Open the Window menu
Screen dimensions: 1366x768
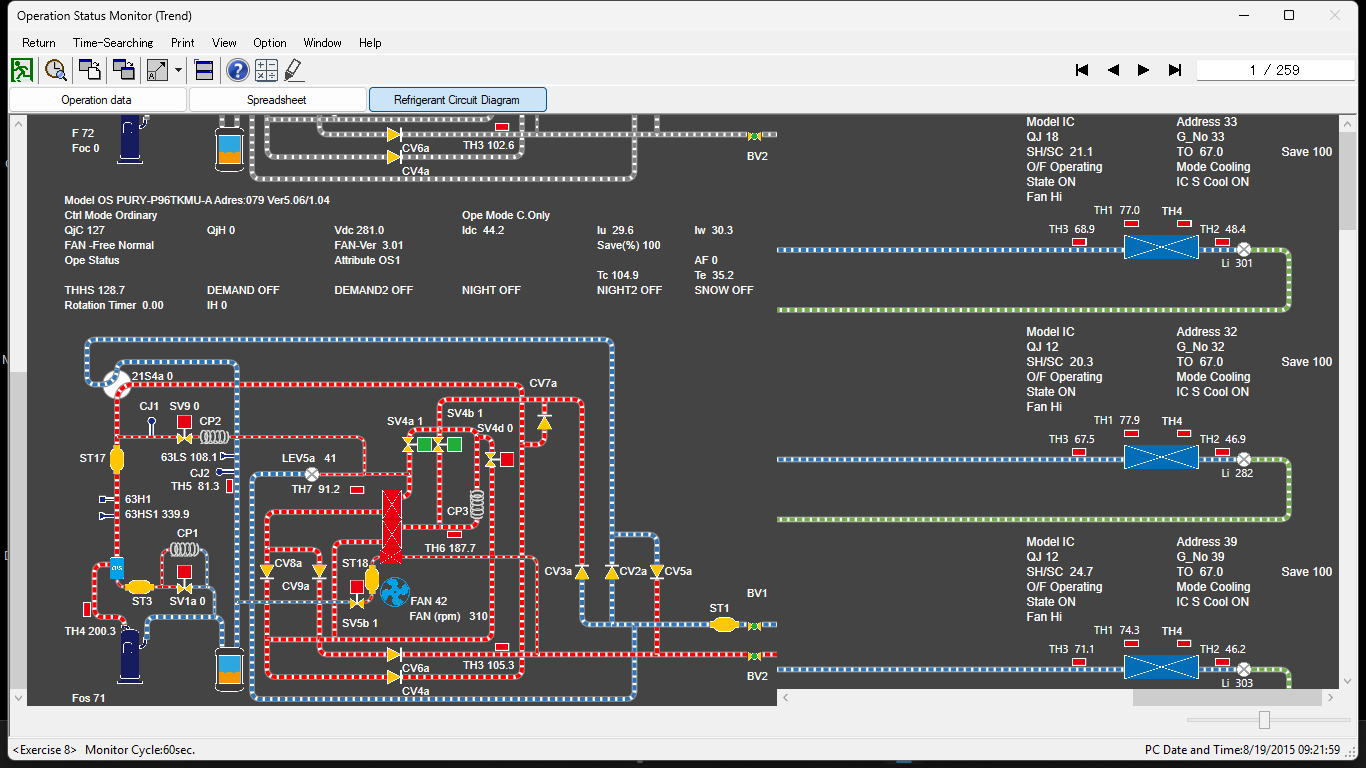coord(322,43)
